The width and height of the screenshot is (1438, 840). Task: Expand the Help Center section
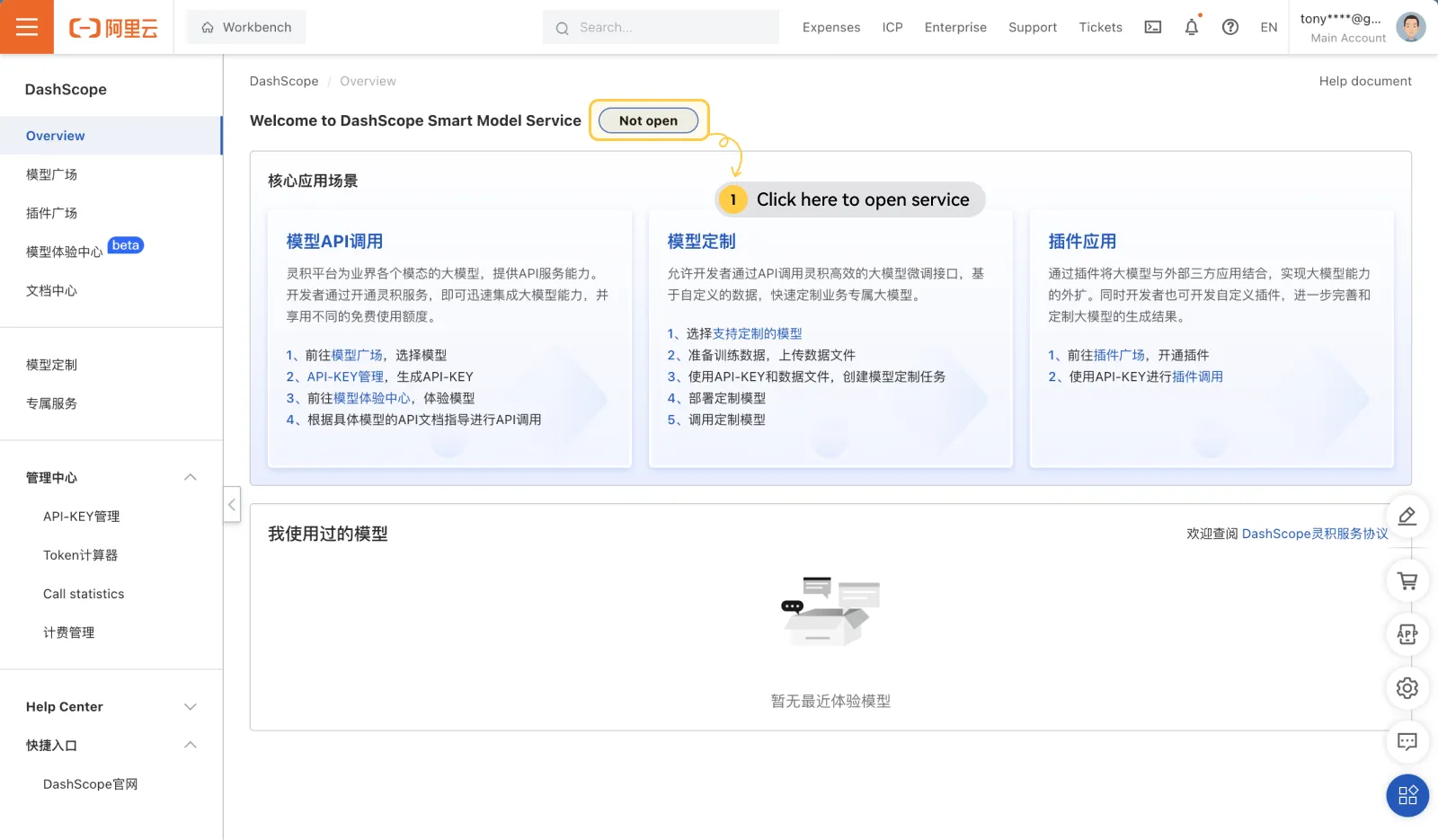pos(191,707)
